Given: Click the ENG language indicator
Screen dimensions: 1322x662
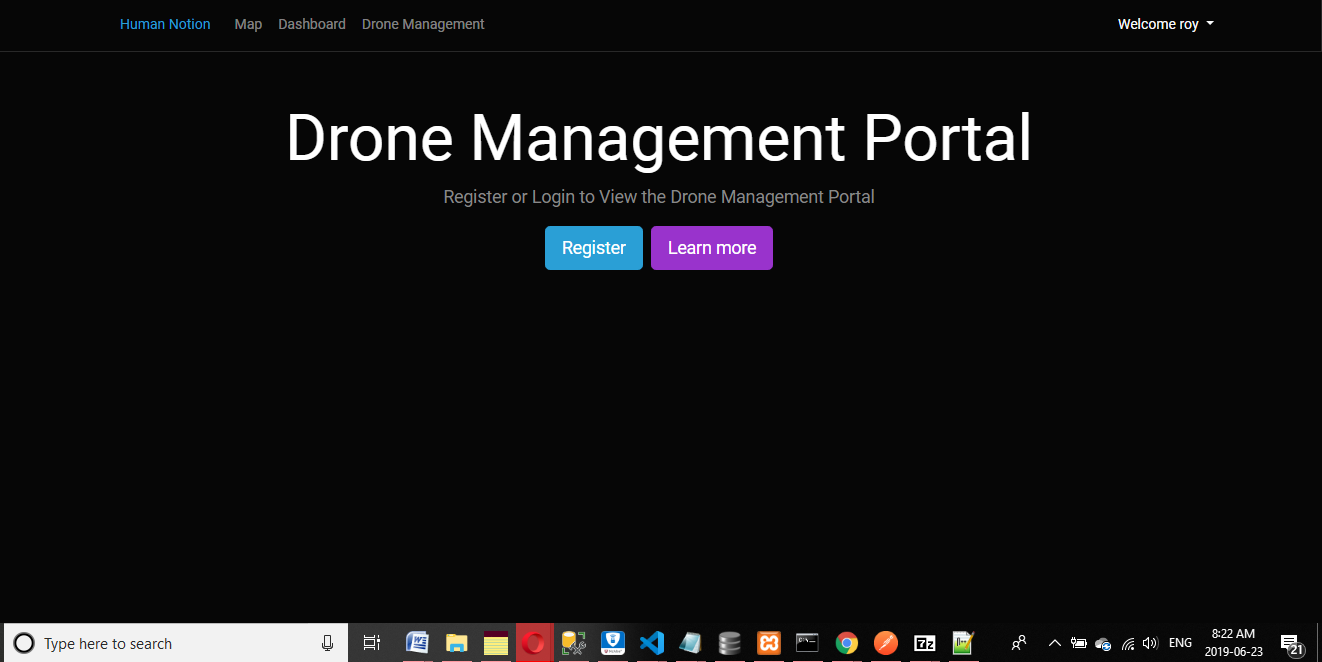Looking at the screenshot, I should (x=1180, y=643).
